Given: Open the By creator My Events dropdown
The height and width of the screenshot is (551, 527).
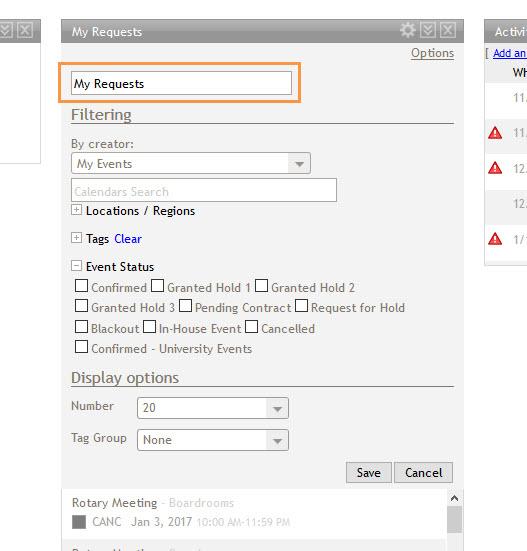Looking at the screenshot, I should point(191,163).
